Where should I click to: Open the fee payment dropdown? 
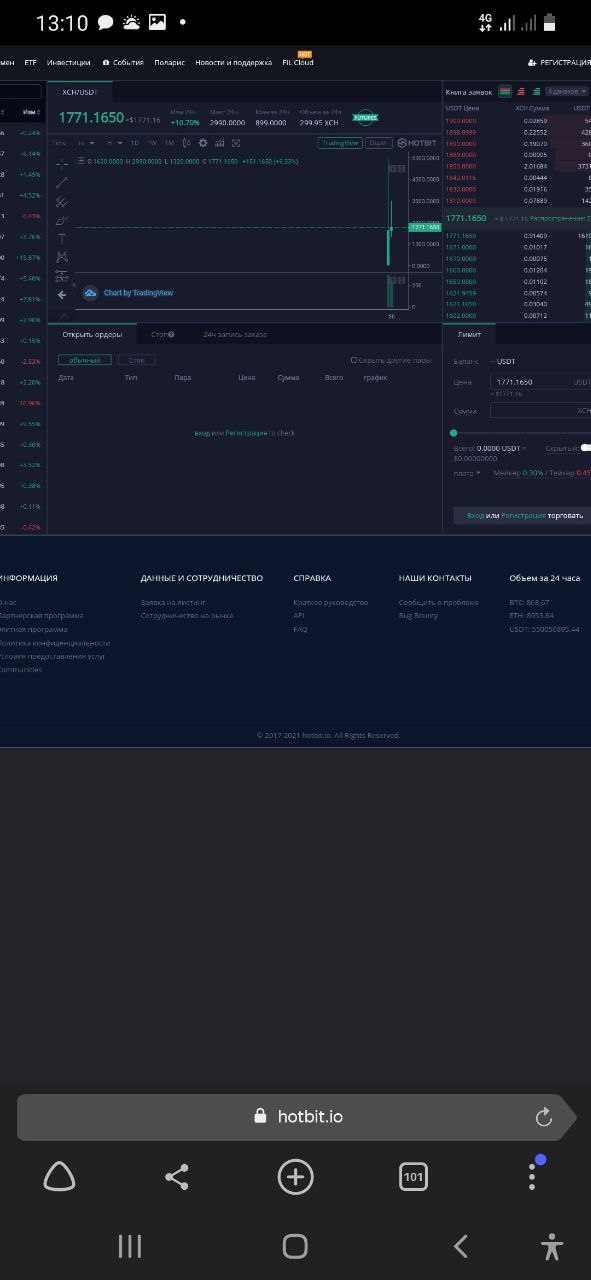click(x=467, y=473)
